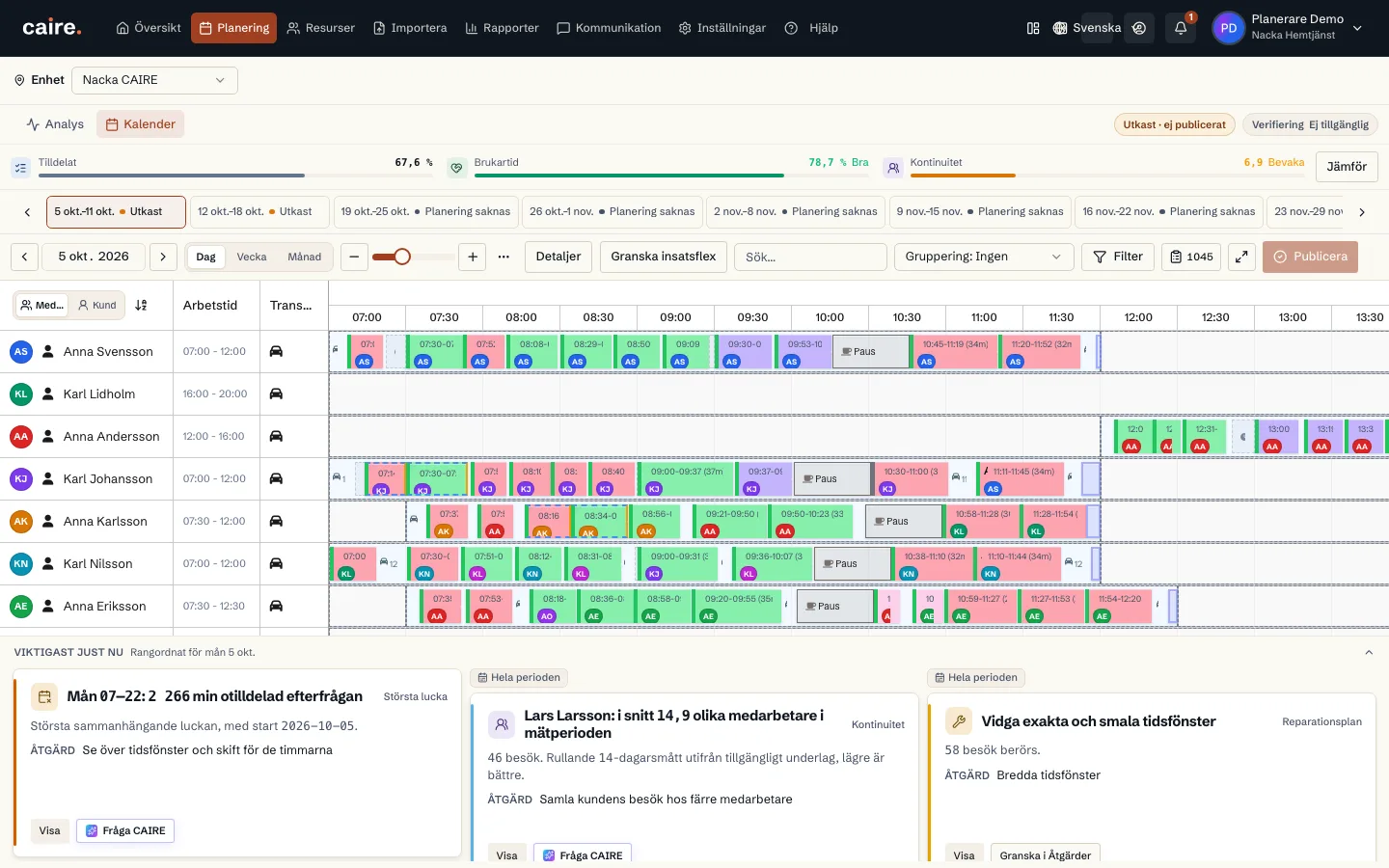Switch row view to Kund

click(x=96, y=306)
